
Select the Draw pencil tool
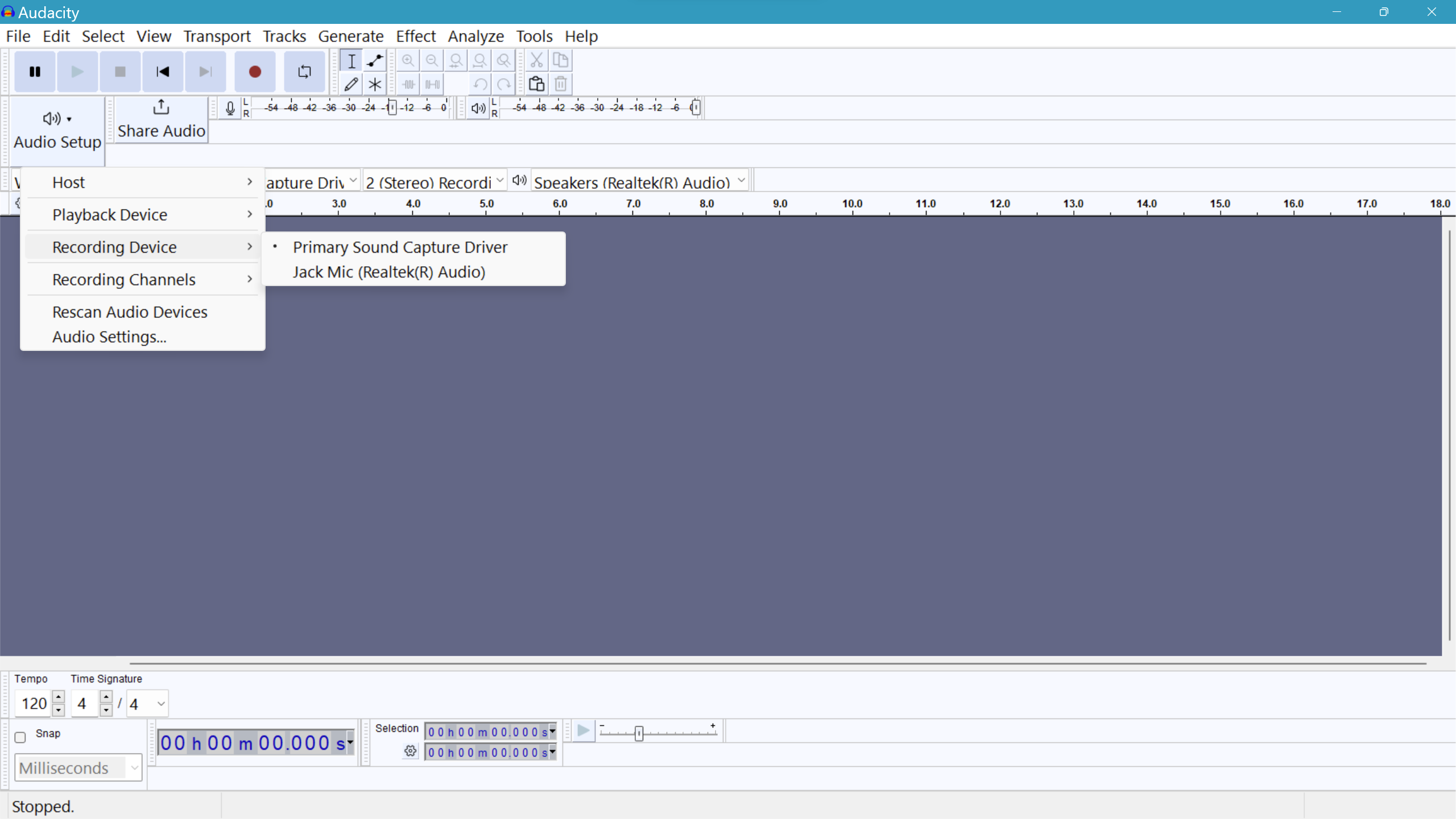(351, 84)
